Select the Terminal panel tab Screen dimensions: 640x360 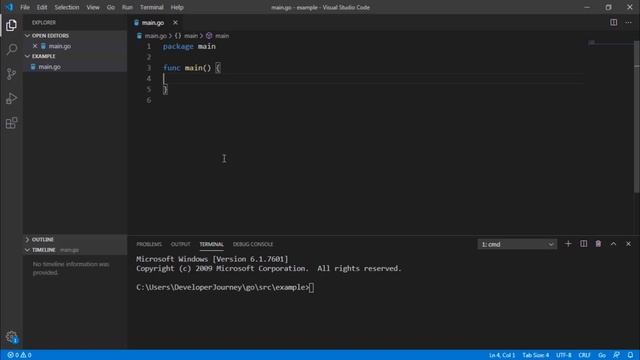click(211, 244)
